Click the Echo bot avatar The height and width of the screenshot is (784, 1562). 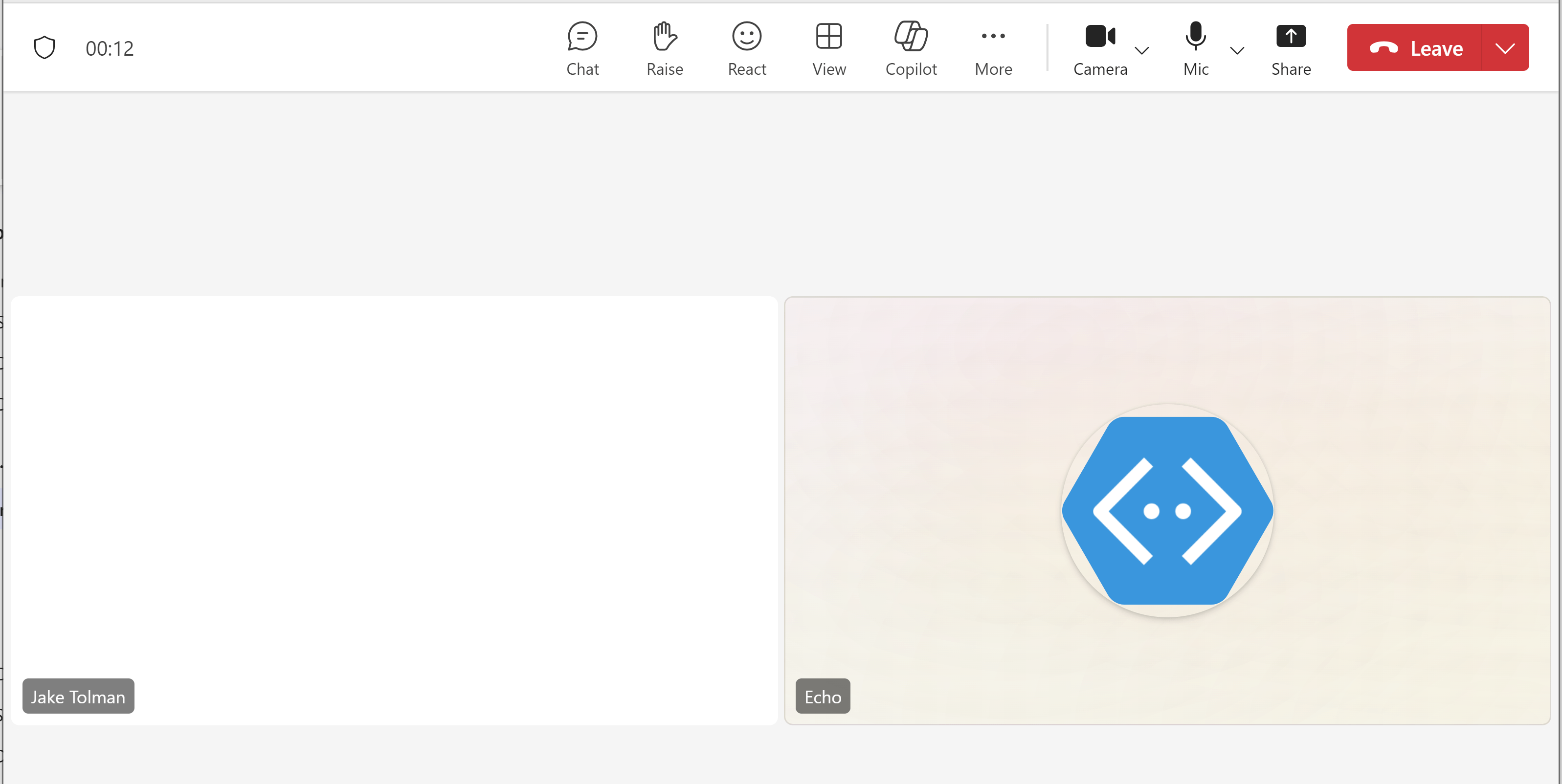point(1167,510)
